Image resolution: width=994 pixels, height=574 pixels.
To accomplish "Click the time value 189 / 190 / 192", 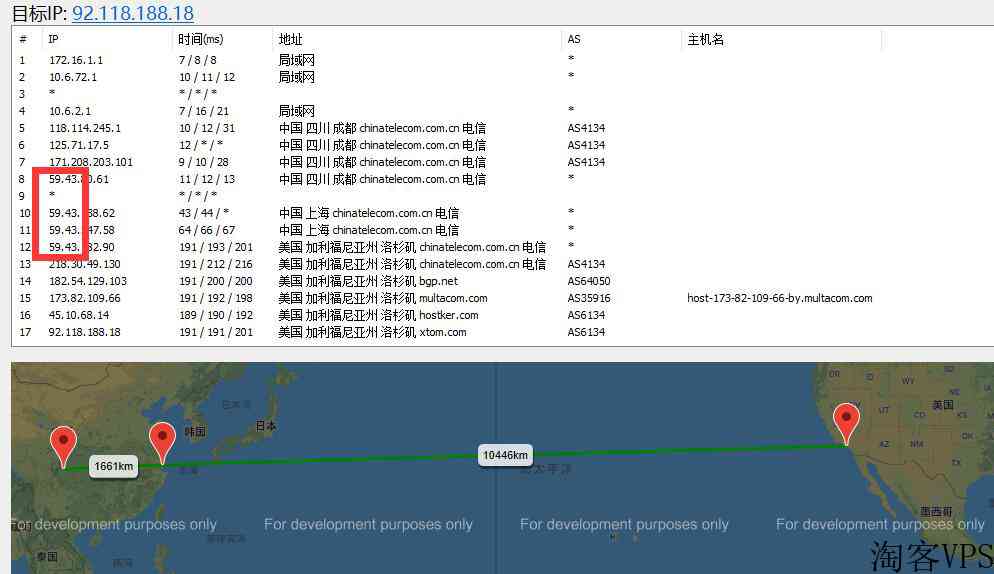I will point(216,315).
